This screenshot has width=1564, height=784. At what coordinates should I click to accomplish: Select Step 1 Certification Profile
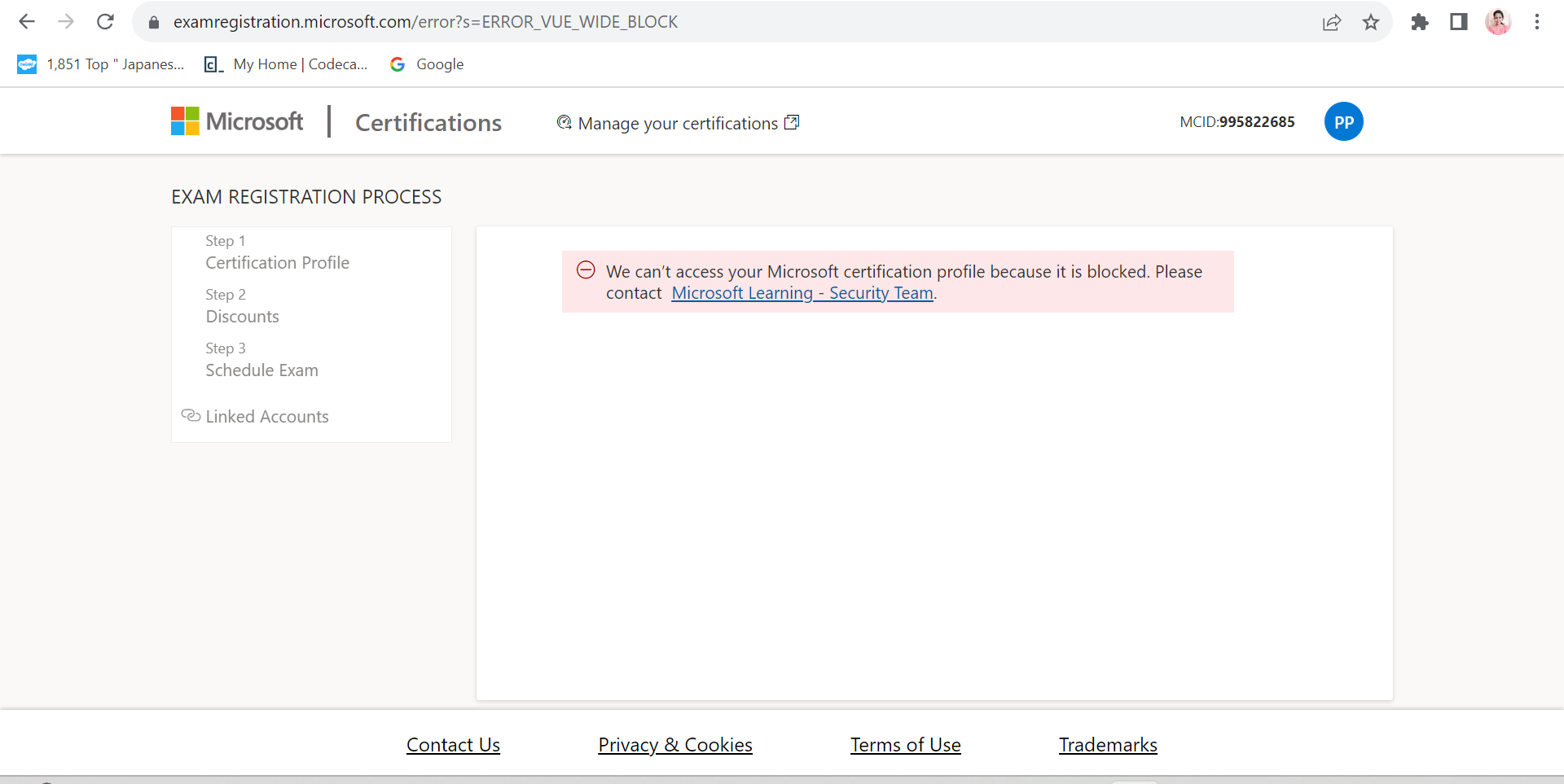click(x=277, y=252)
